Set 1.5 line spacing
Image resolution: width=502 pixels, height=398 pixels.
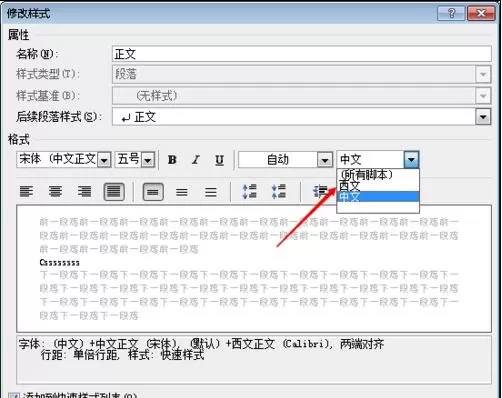(x=182, y=192)
